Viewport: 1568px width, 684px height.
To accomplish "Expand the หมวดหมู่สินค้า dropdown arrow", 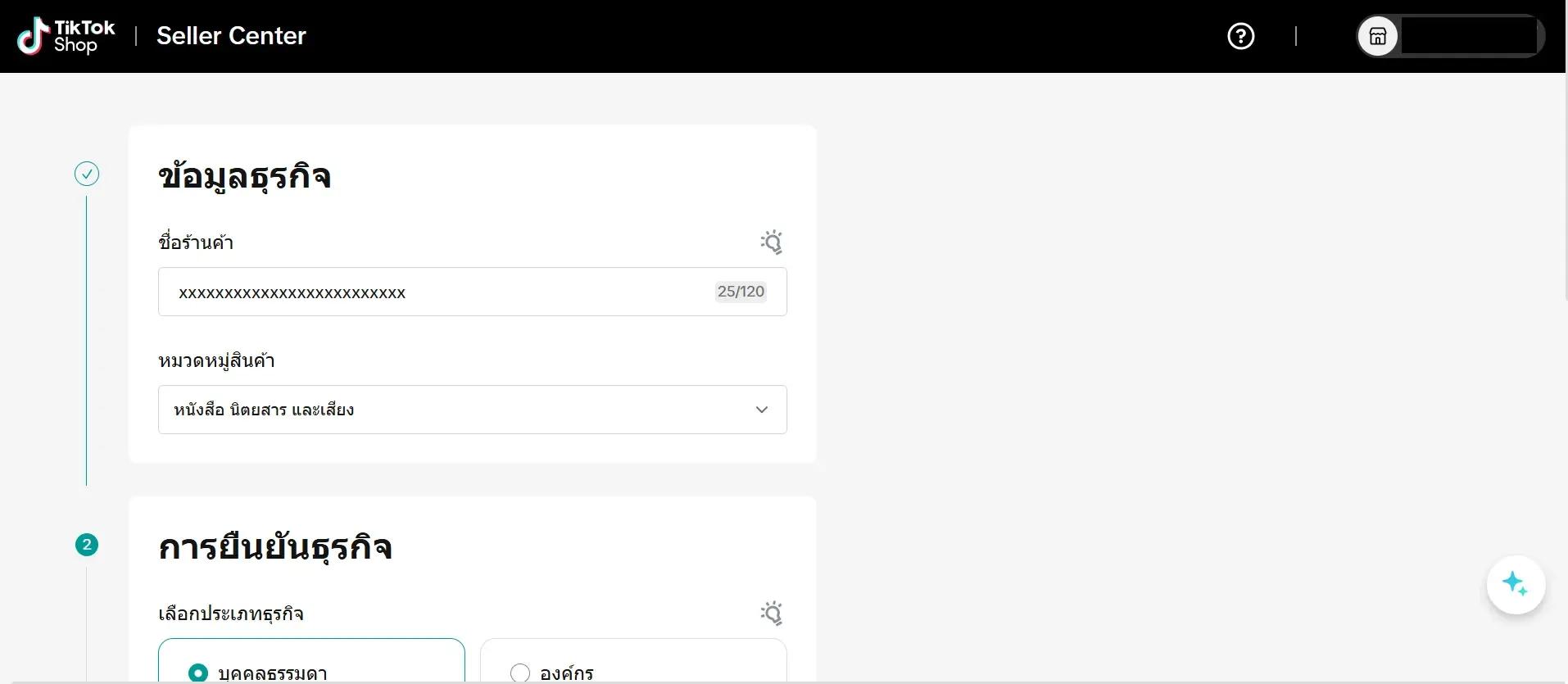I will tap(762, 410).
